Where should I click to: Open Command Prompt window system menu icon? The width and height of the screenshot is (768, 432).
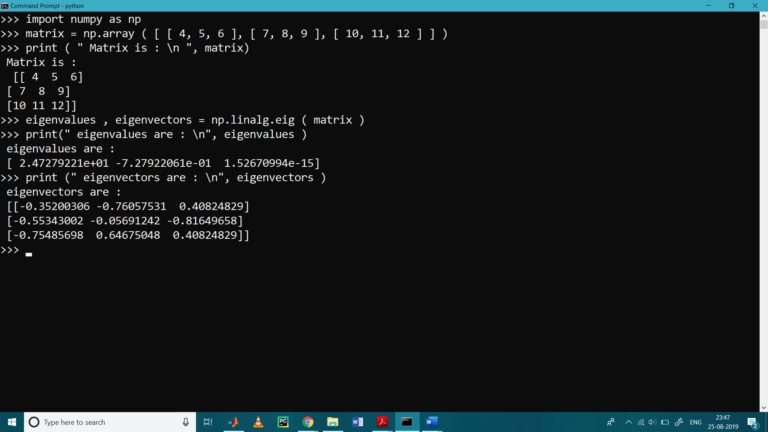[x=5, y=5]
